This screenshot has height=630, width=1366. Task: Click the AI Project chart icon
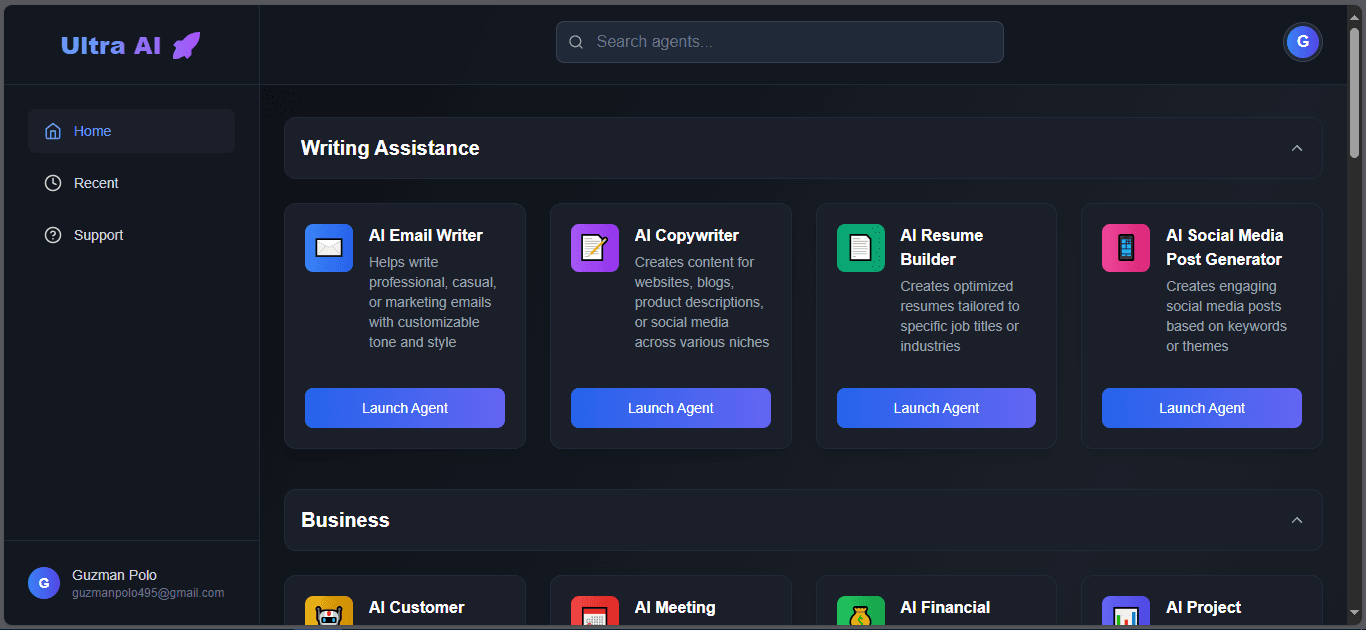click(x=1126, y=613)
